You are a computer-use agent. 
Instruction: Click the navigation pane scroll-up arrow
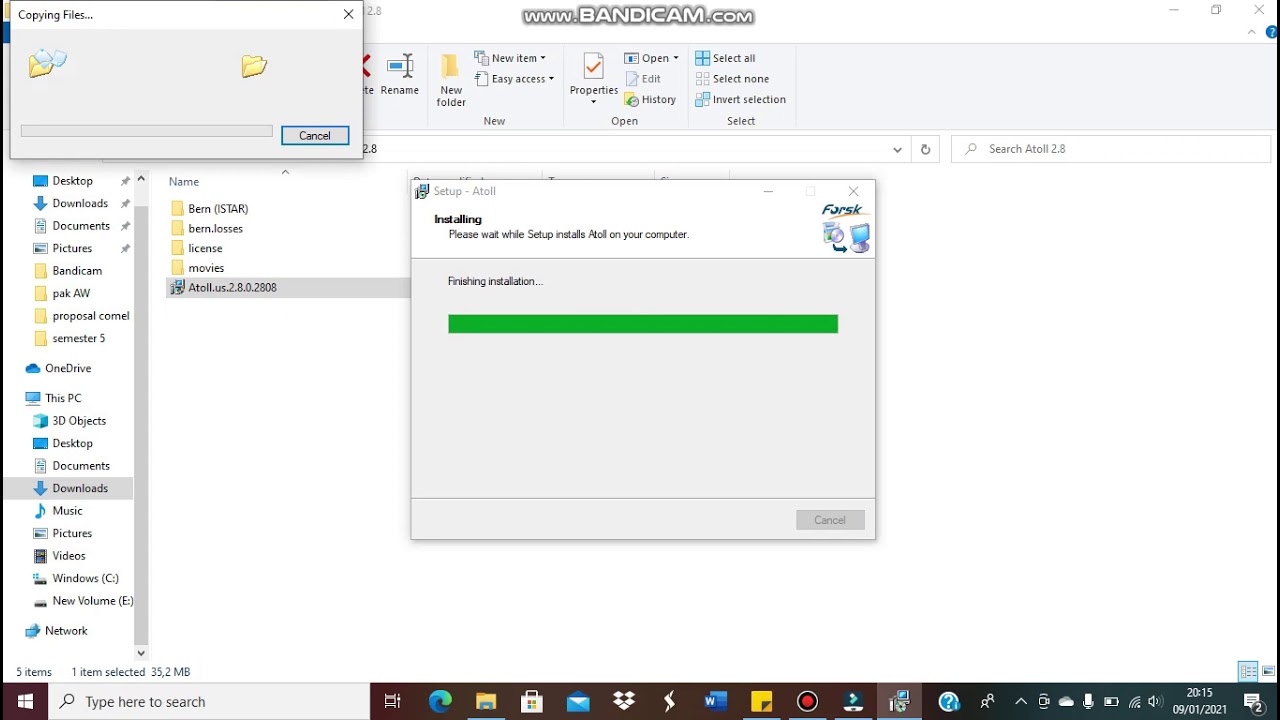click(141, 179)
